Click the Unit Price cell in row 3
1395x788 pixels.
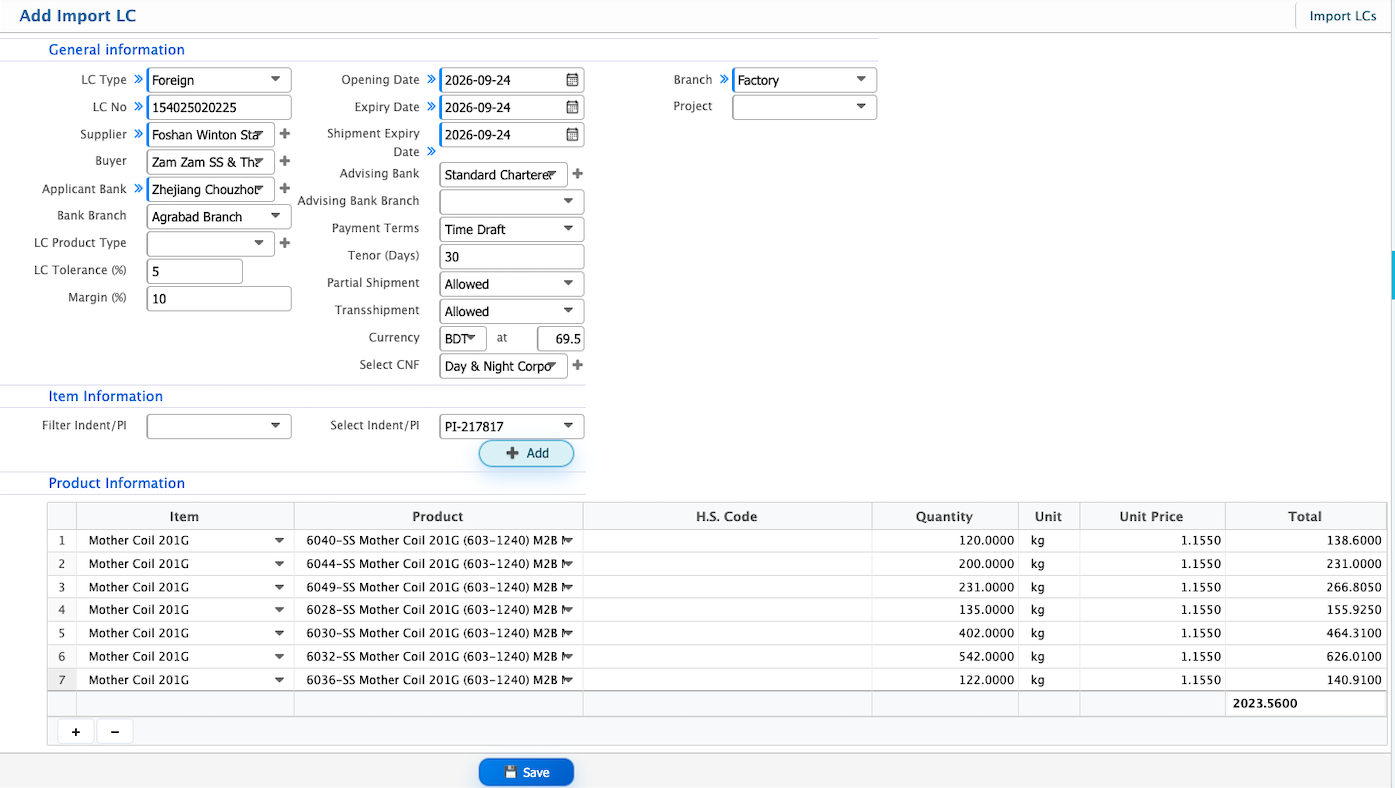coord(1153,587)
